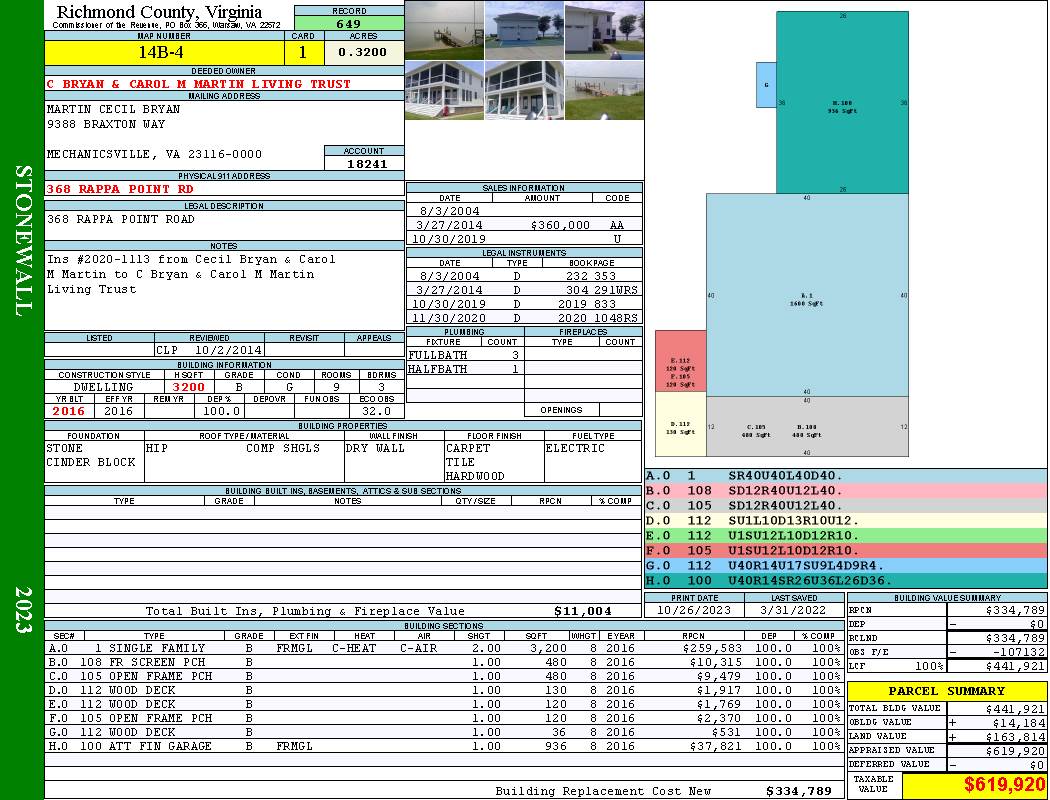Click fuel type ELECTRIC
Viewport: 1050px width, 800px height.
[575, 448]
